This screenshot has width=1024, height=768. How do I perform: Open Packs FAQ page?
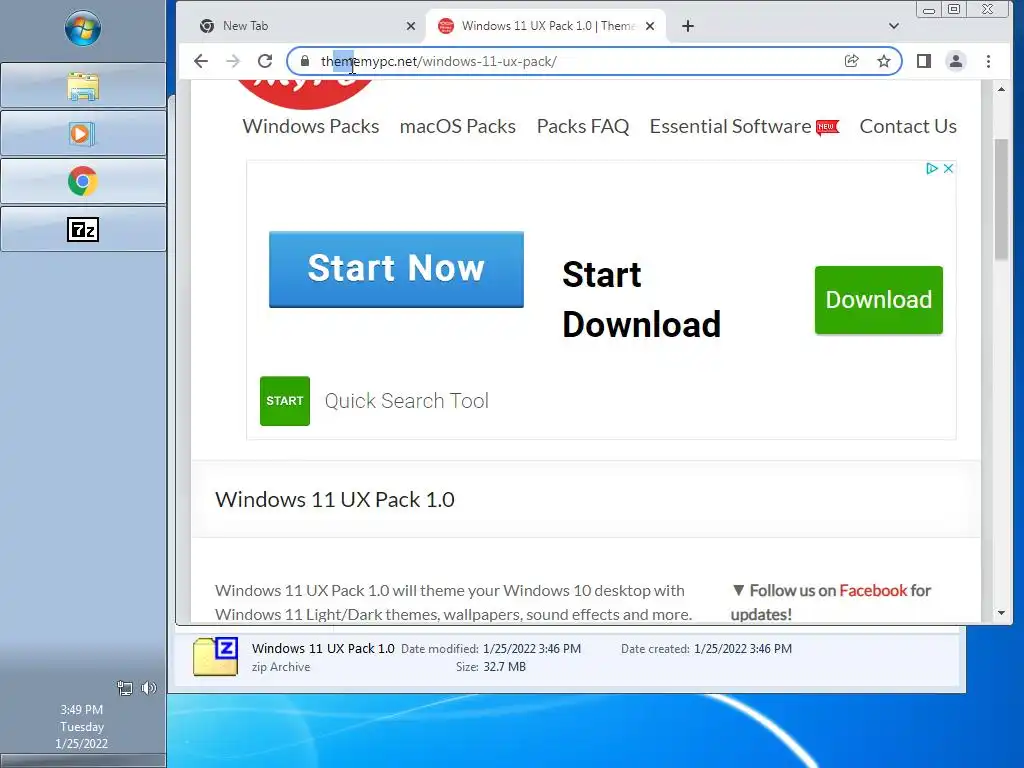(x=583, y=126)
